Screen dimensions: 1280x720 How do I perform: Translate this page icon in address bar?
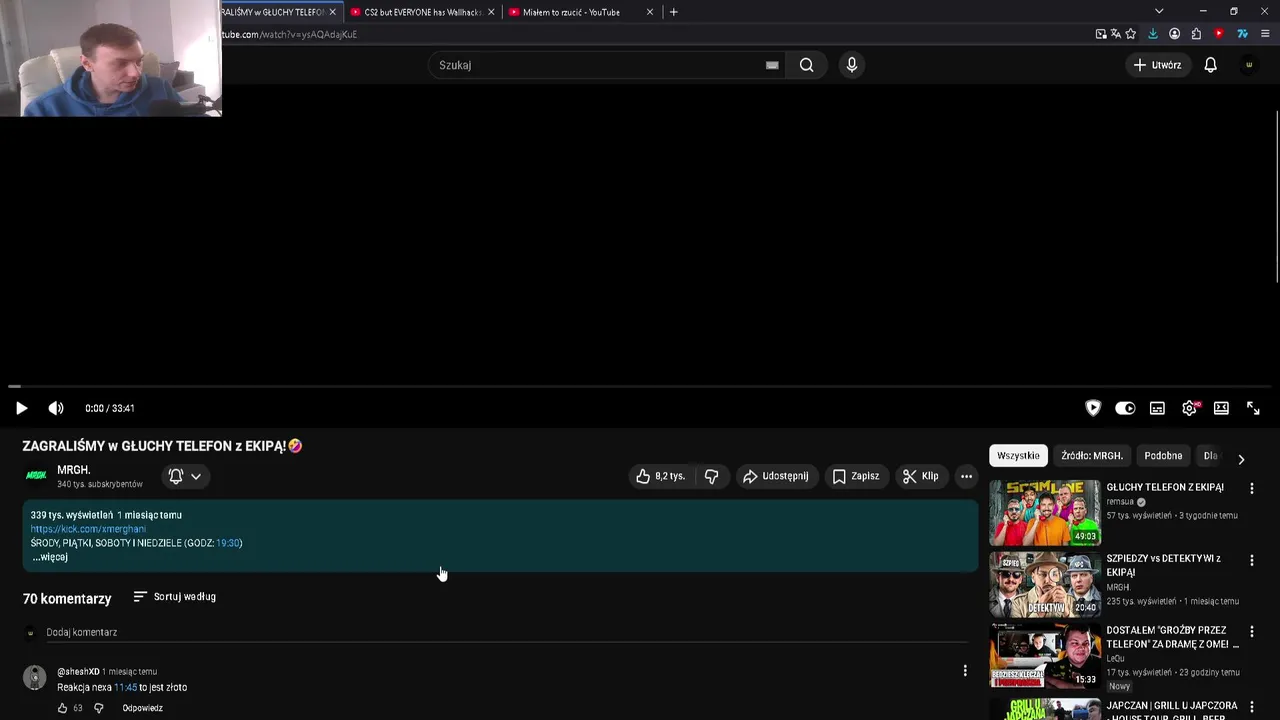click(x=1116, y=34)
